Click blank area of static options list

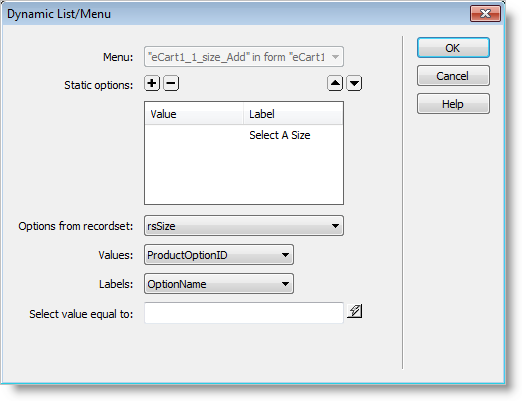point(244,173)
